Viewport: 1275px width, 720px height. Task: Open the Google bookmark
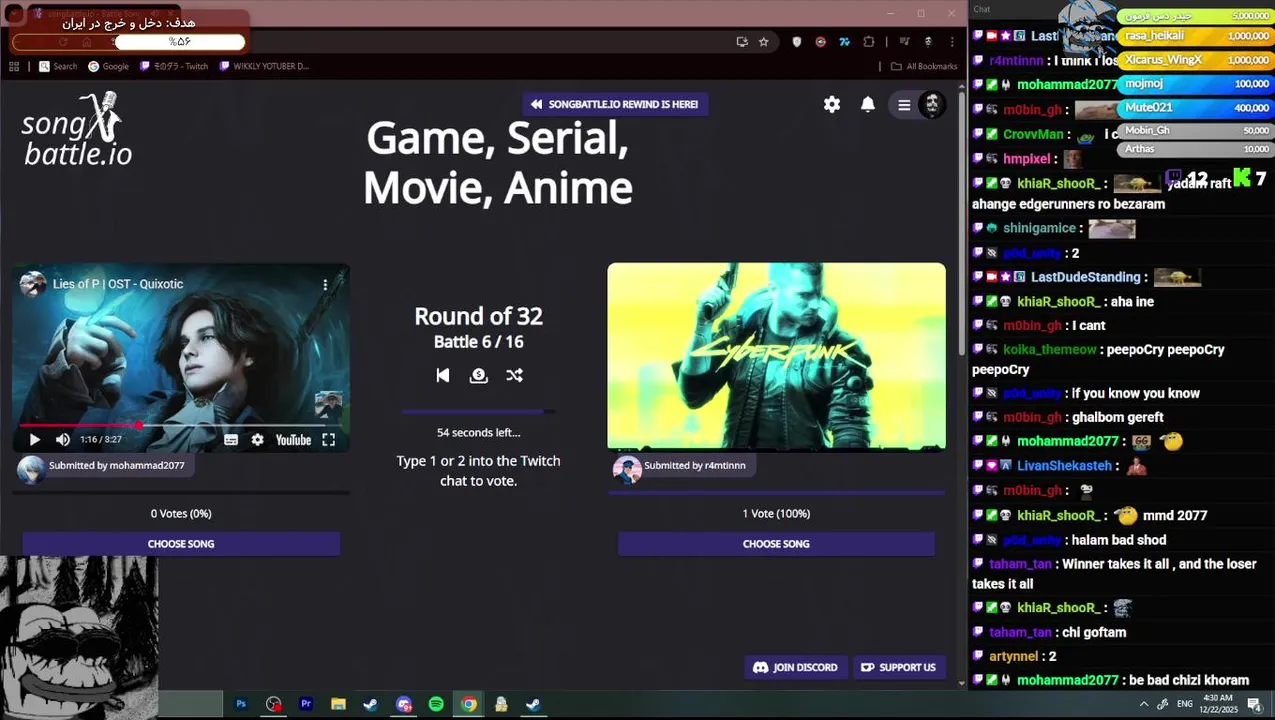pyautogui.click(x=109, y=66)
